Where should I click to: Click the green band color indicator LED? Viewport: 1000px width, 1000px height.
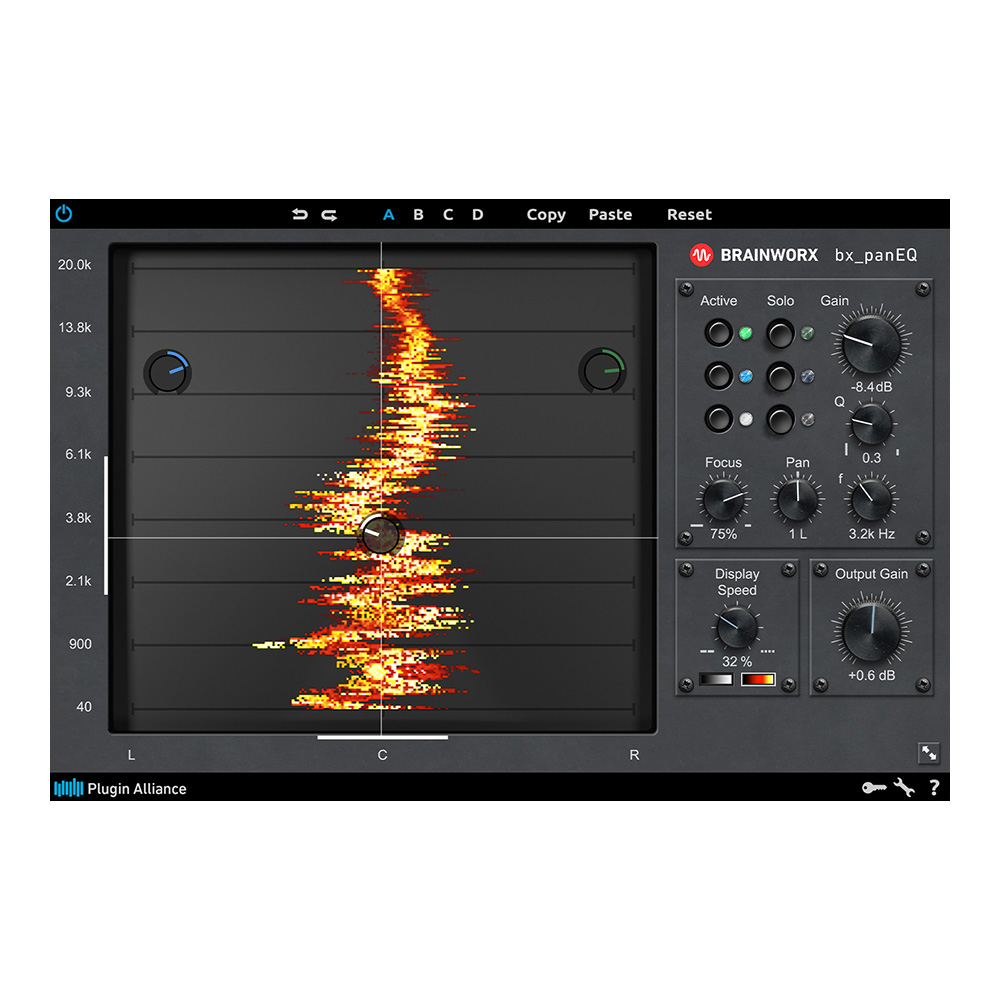tap(745, 333)
